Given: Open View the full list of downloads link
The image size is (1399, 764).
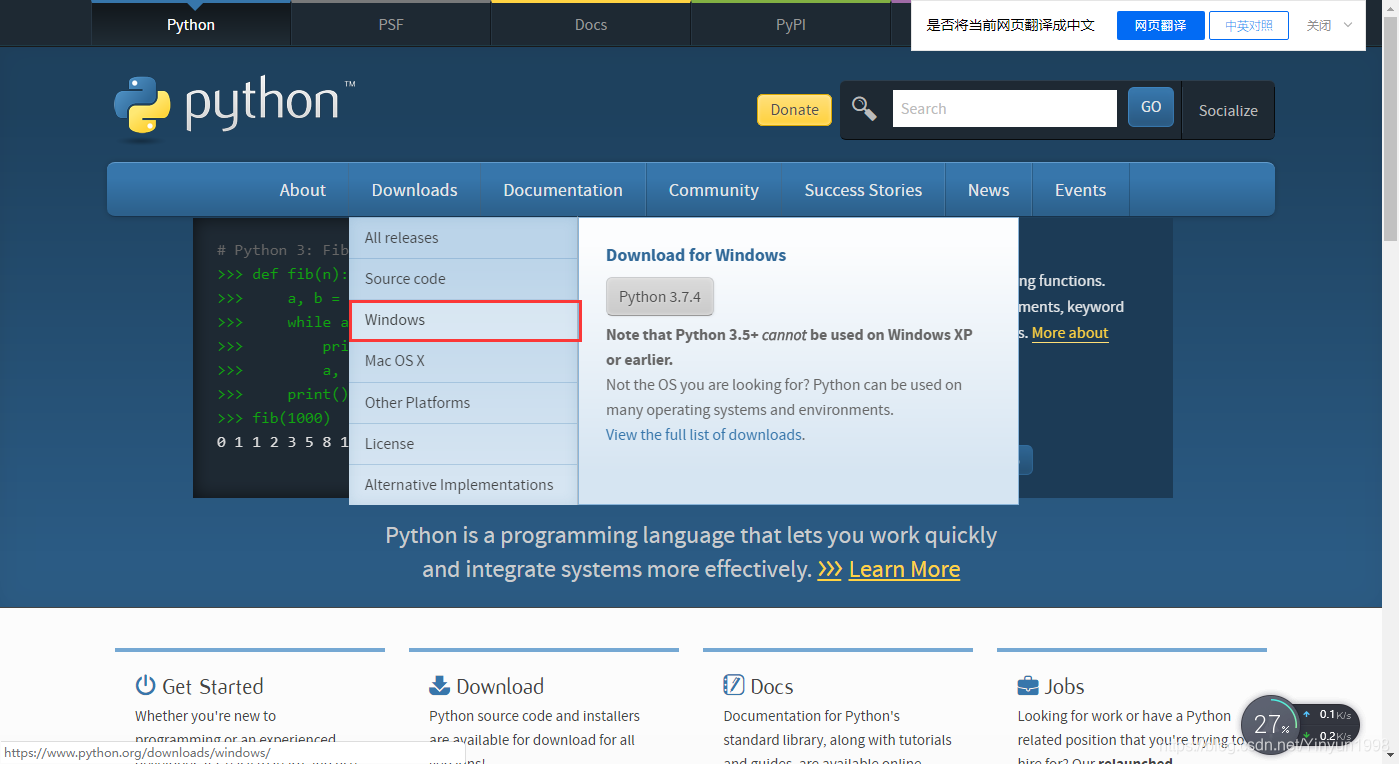Looking at the screenshot, I should [x=704, y=435].
